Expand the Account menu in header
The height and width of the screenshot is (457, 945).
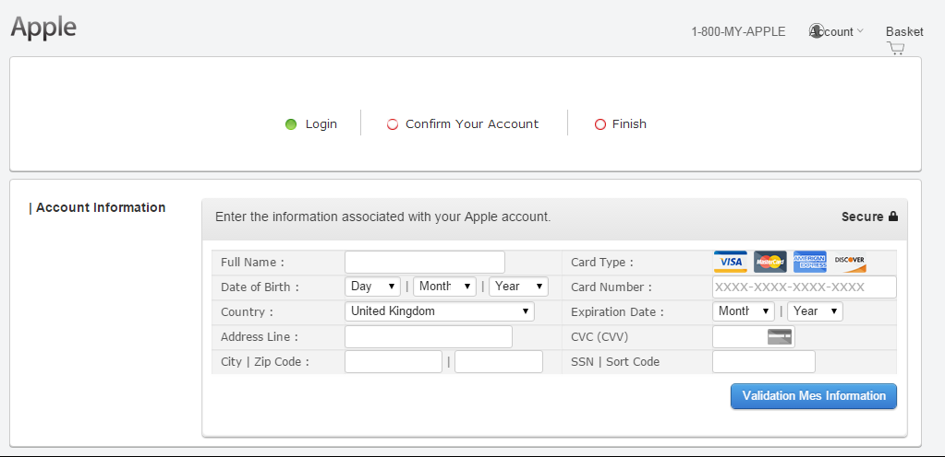coord(837,32)
